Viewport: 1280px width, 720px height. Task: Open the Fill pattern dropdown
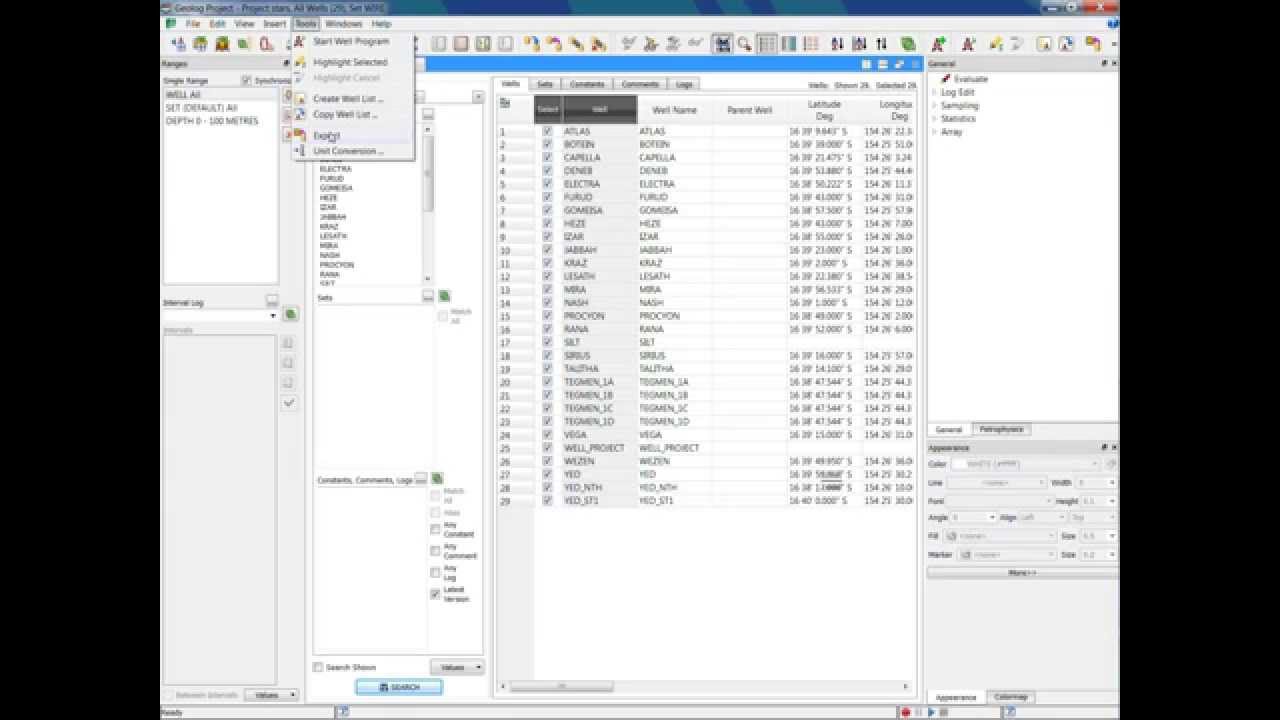[x=1001, y=536]
